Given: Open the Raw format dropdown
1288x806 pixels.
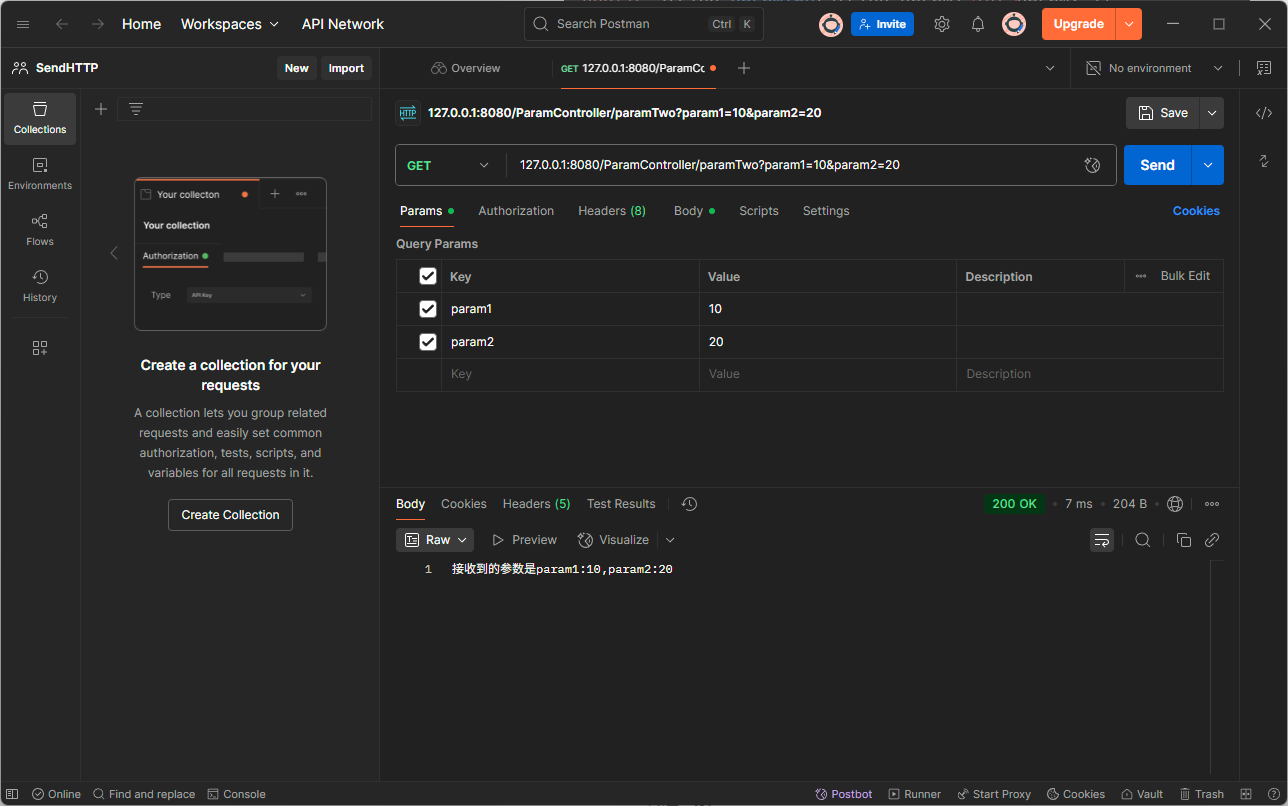Looking at the screenshot, I should click(435, 540).
